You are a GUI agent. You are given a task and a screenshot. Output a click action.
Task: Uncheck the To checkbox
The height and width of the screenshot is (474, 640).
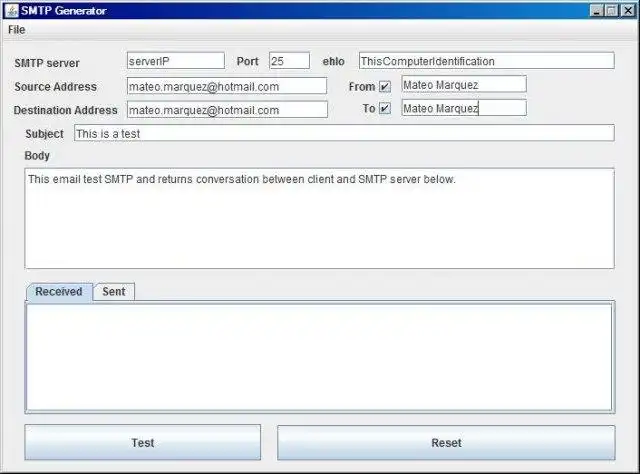[385, 108]
